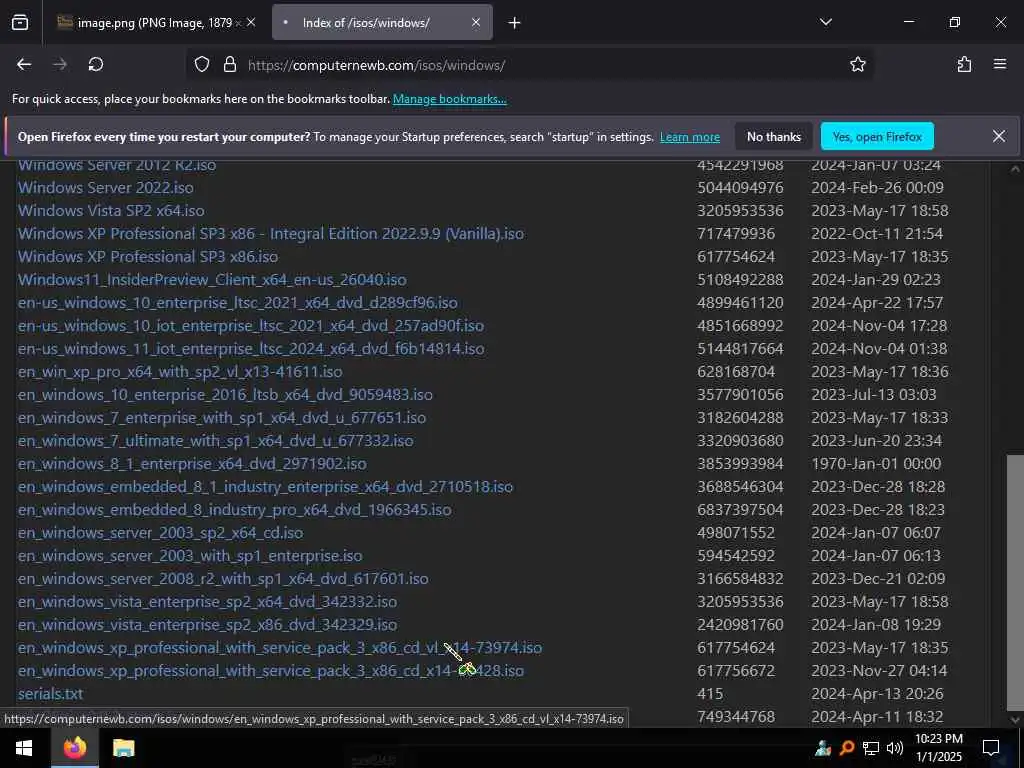Download en-us_windows_10_enterprise_ltsc_2021 iso
Viewport: 1024px width, 768px height.
pyautogui.click(x=238, y=303)
